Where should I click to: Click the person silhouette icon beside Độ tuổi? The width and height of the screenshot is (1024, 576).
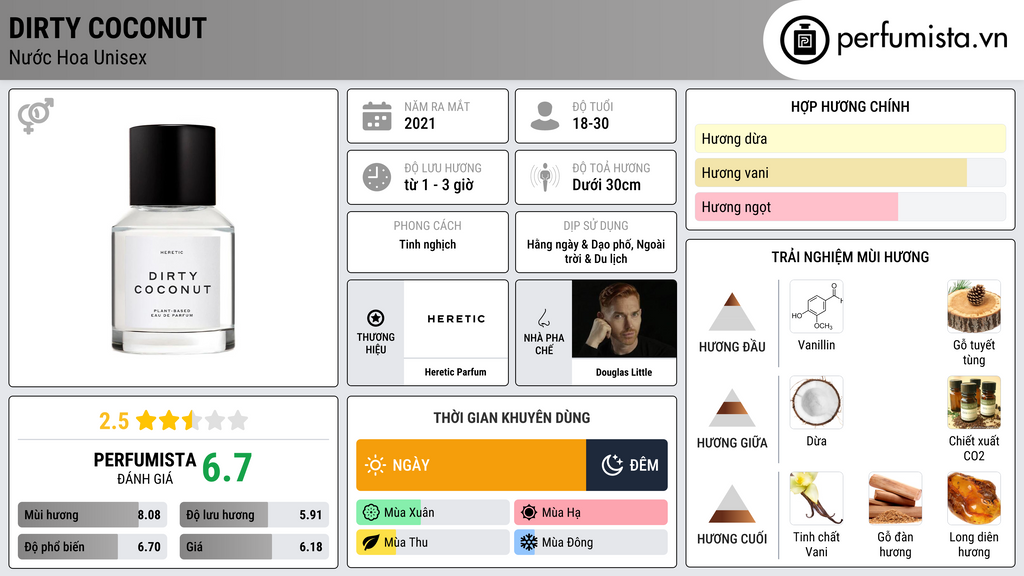(x=545, y=116)
